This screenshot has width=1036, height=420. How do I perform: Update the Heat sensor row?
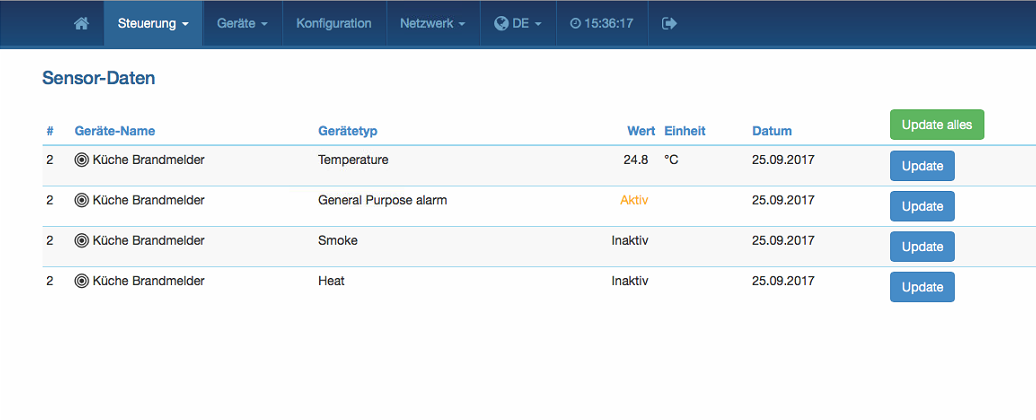pyautogui.click(x=922, y=287)
